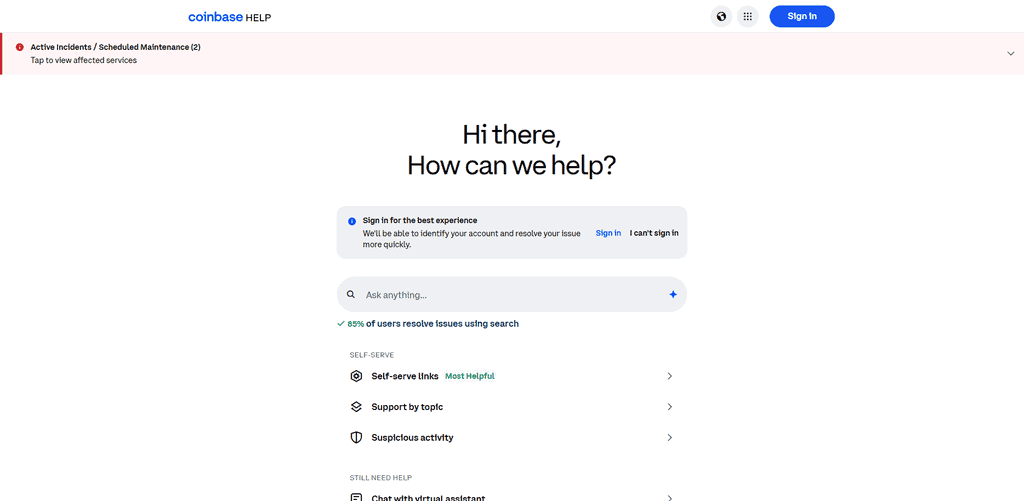Click the red incident alert icon
1024x501 pixels.
tap(20, 47)
